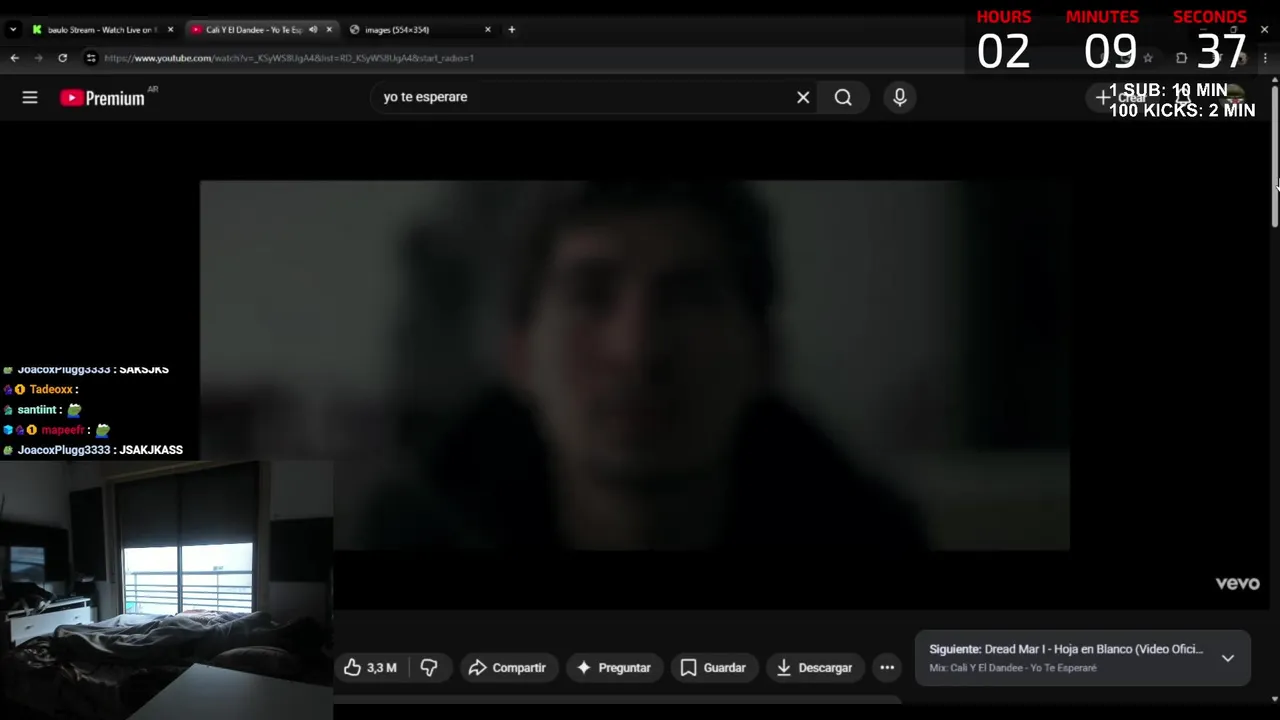
Task: Click the video player area
Action: (634, 365)
